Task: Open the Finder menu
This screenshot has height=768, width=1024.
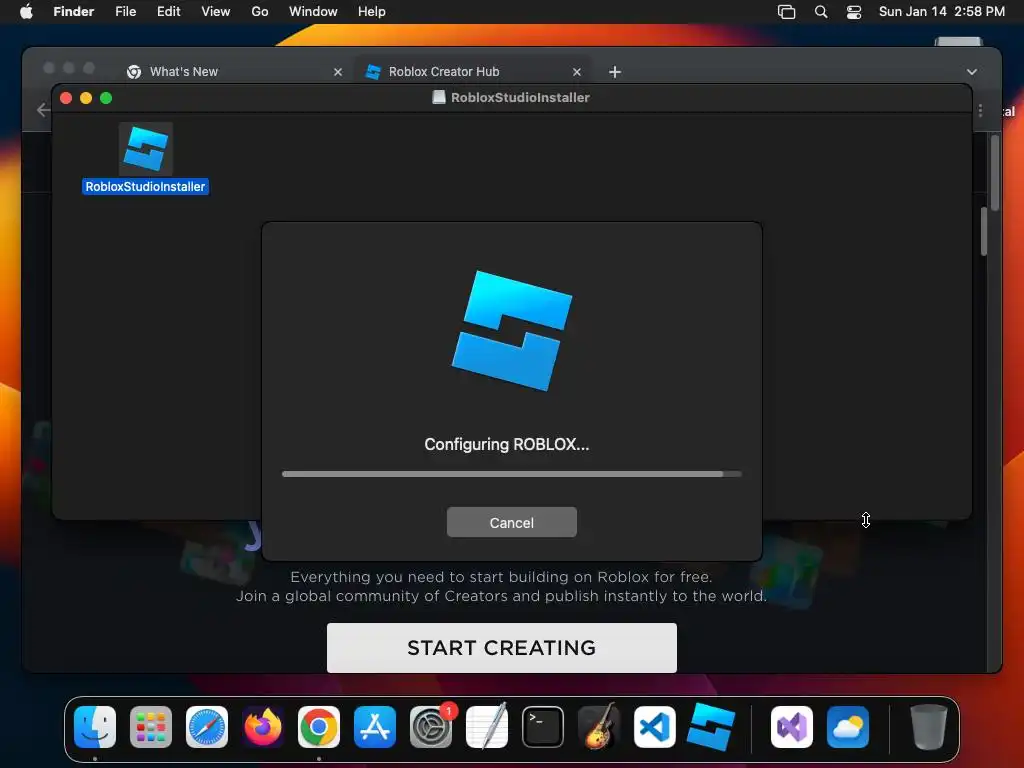Action: [x=74, y=12]
